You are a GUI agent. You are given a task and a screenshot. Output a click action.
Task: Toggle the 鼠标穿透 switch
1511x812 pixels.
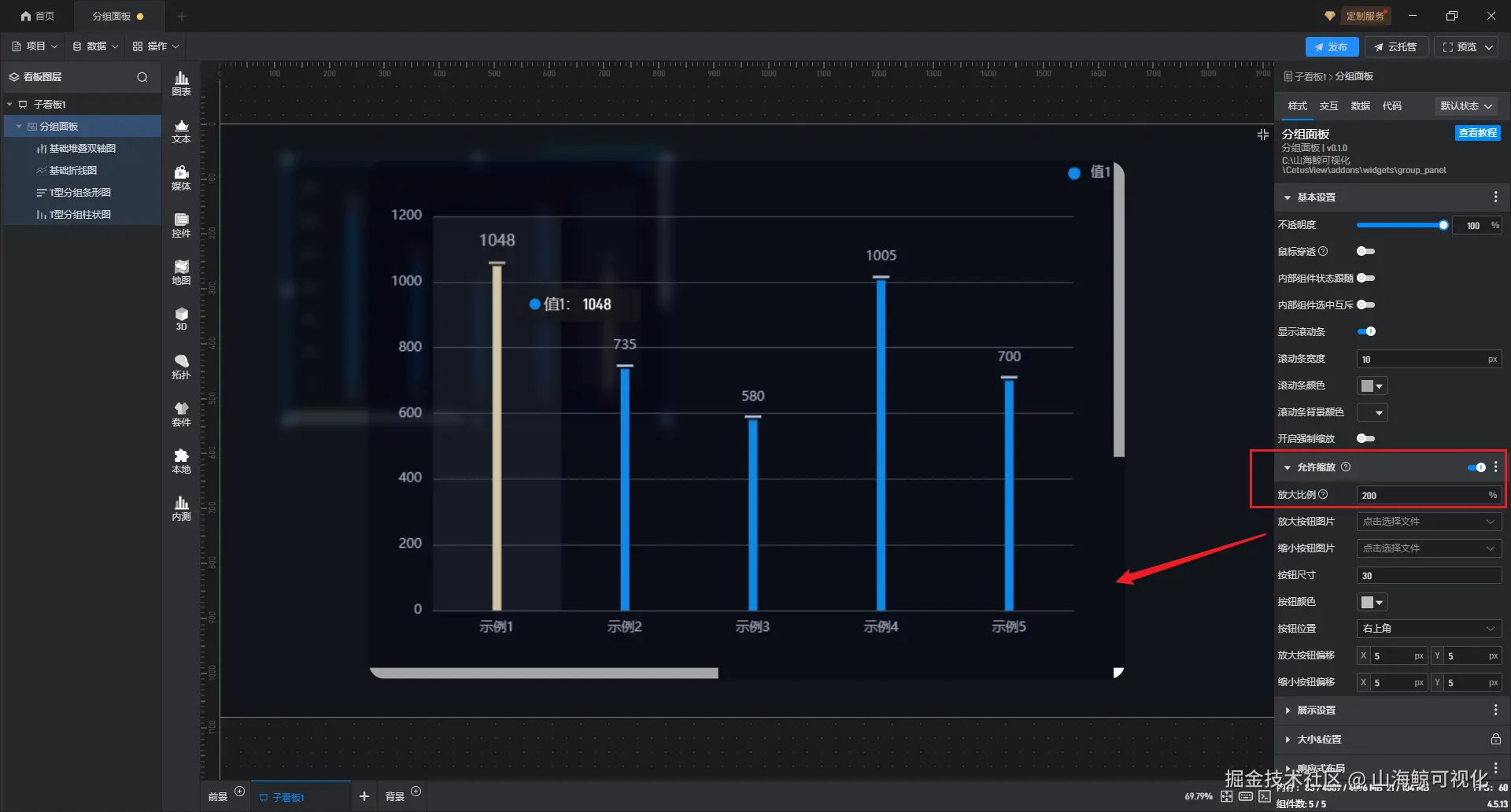tap(1366, 251)
